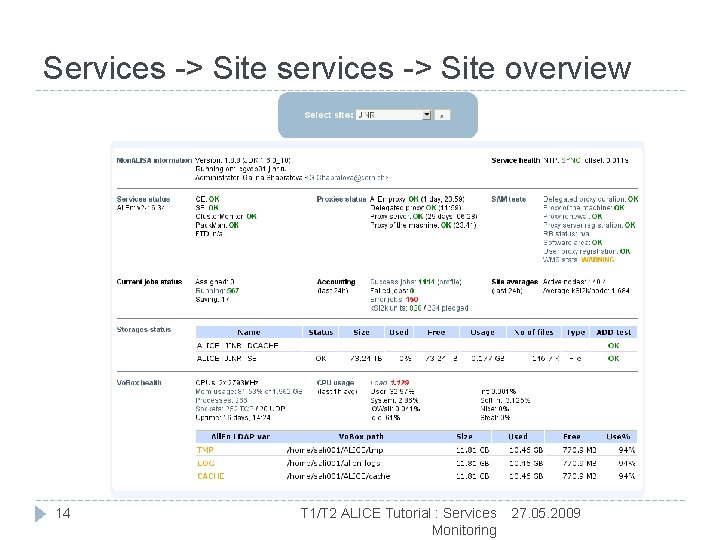Click the ADD test column header

point(613,332)
